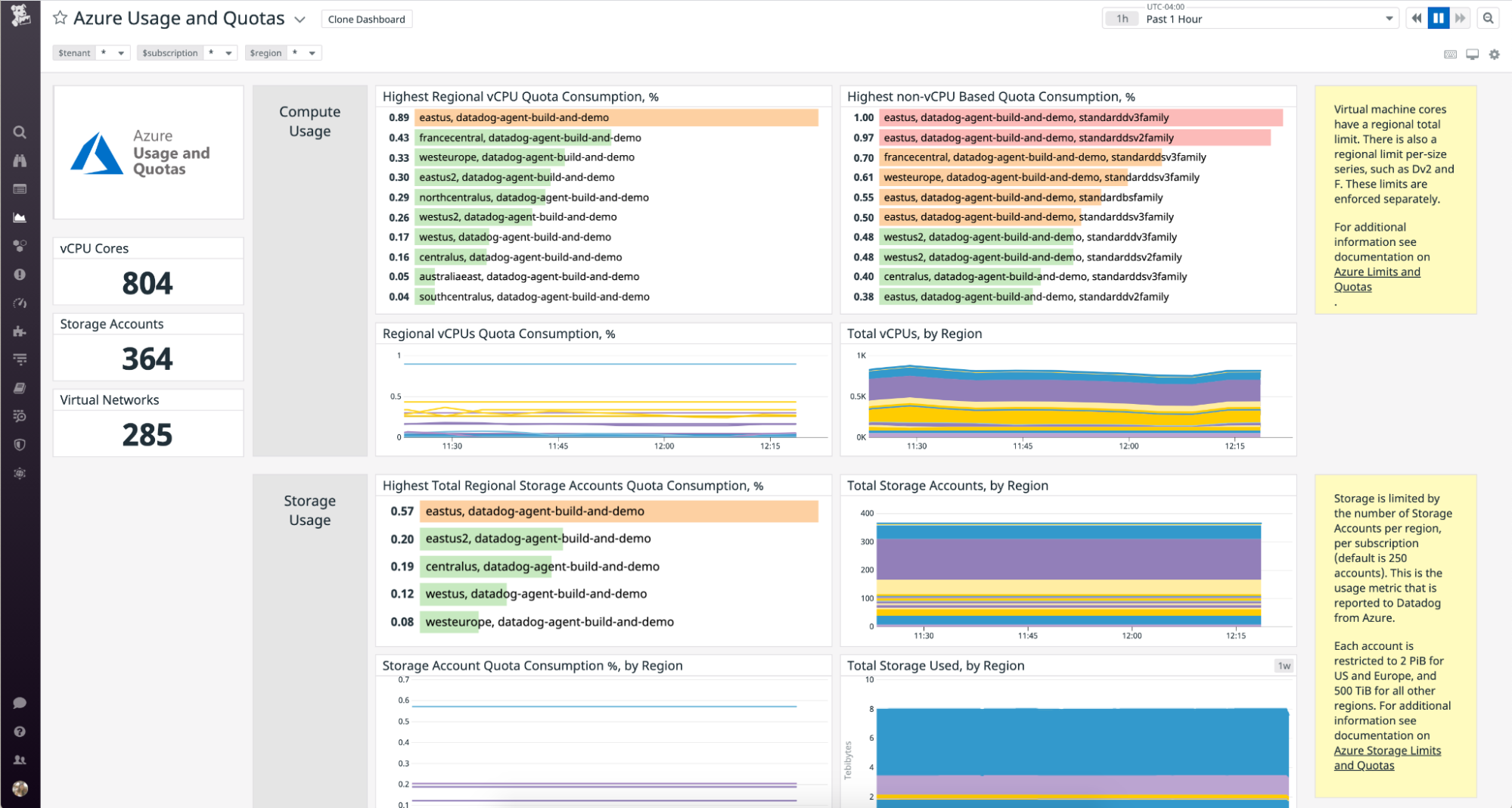The image size is (1512, 808).
Task: Open the dashboard title menu chevron
Action: point(300,20)
